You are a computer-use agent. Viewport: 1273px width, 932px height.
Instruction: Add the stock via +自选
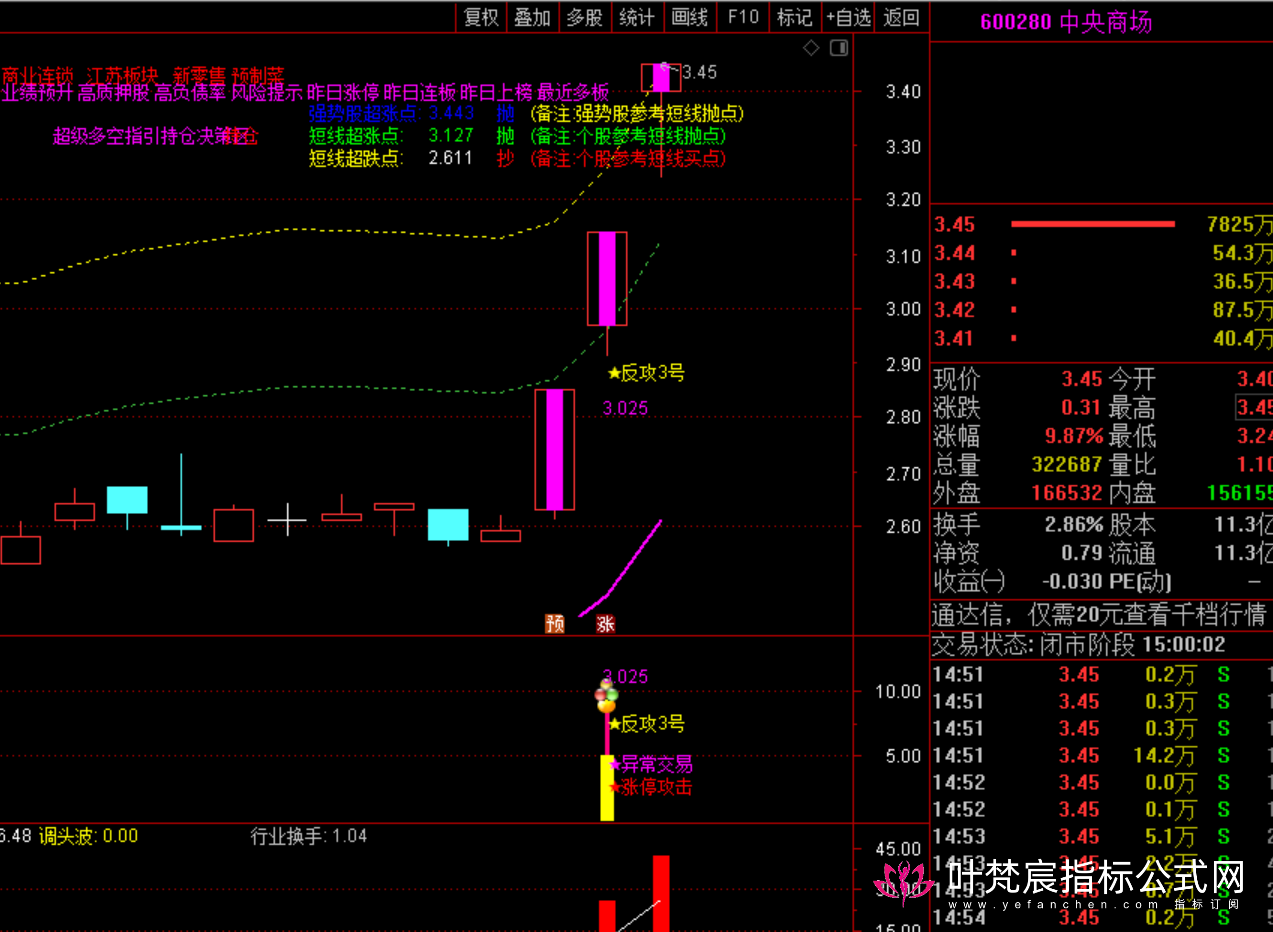(x=849, y=17)
